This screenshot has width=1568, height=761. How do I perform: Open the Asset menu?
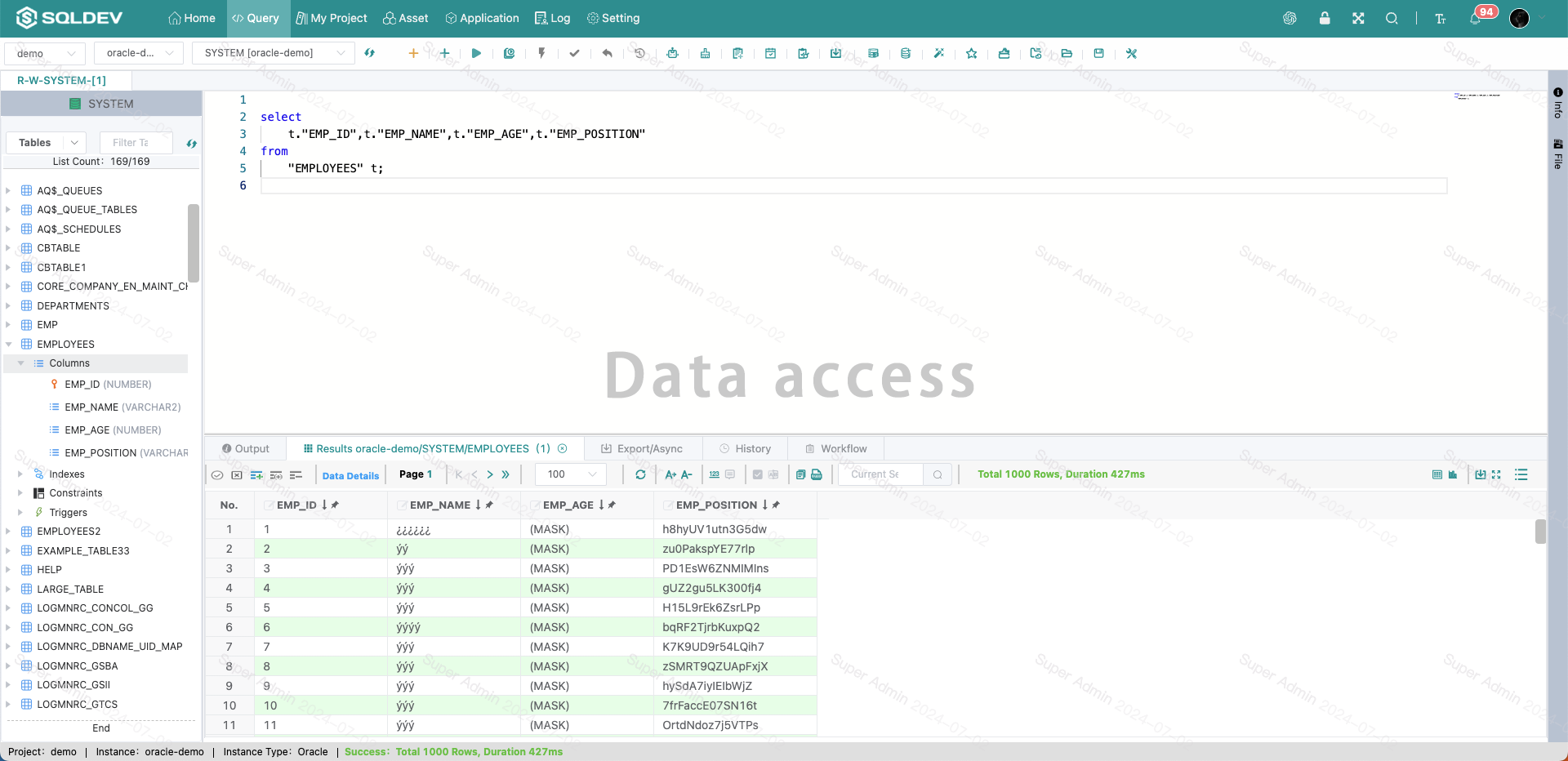(x=406, y=18)
